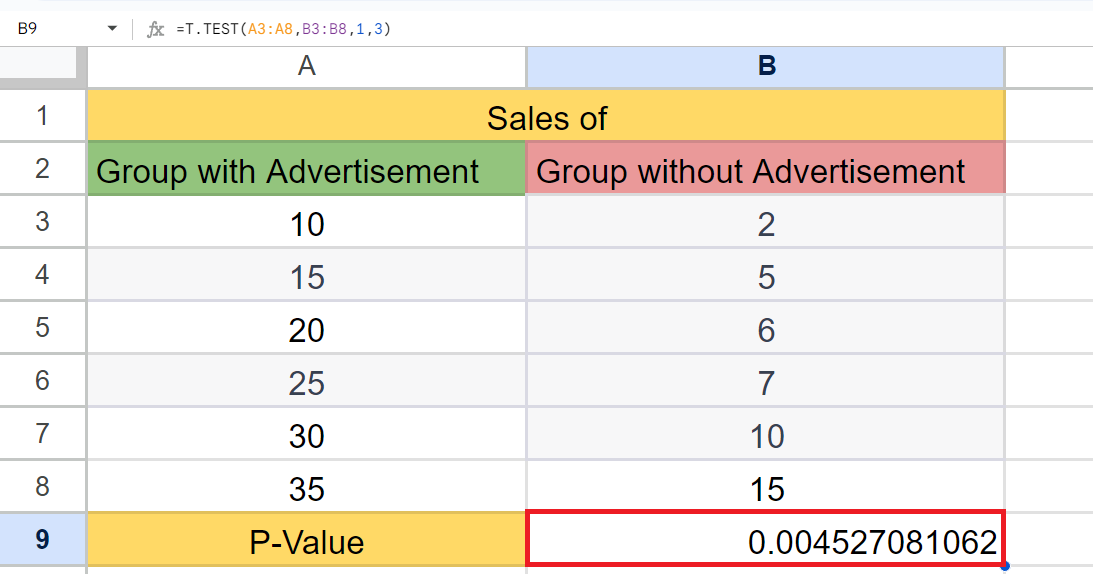Open the Name Box dropdown arrow
Screen dimensions: 1093x574
point(112,29)
